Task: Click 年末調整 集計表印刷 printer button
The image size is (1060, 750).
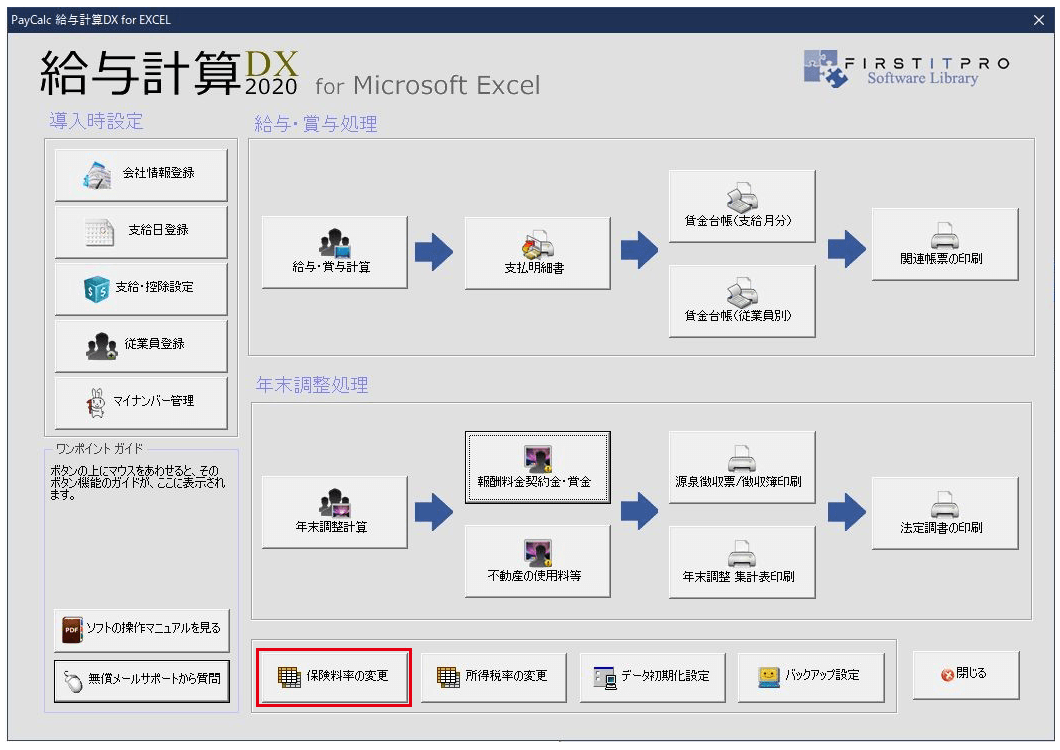Action: pyautogui.click(x=742, y=562)
